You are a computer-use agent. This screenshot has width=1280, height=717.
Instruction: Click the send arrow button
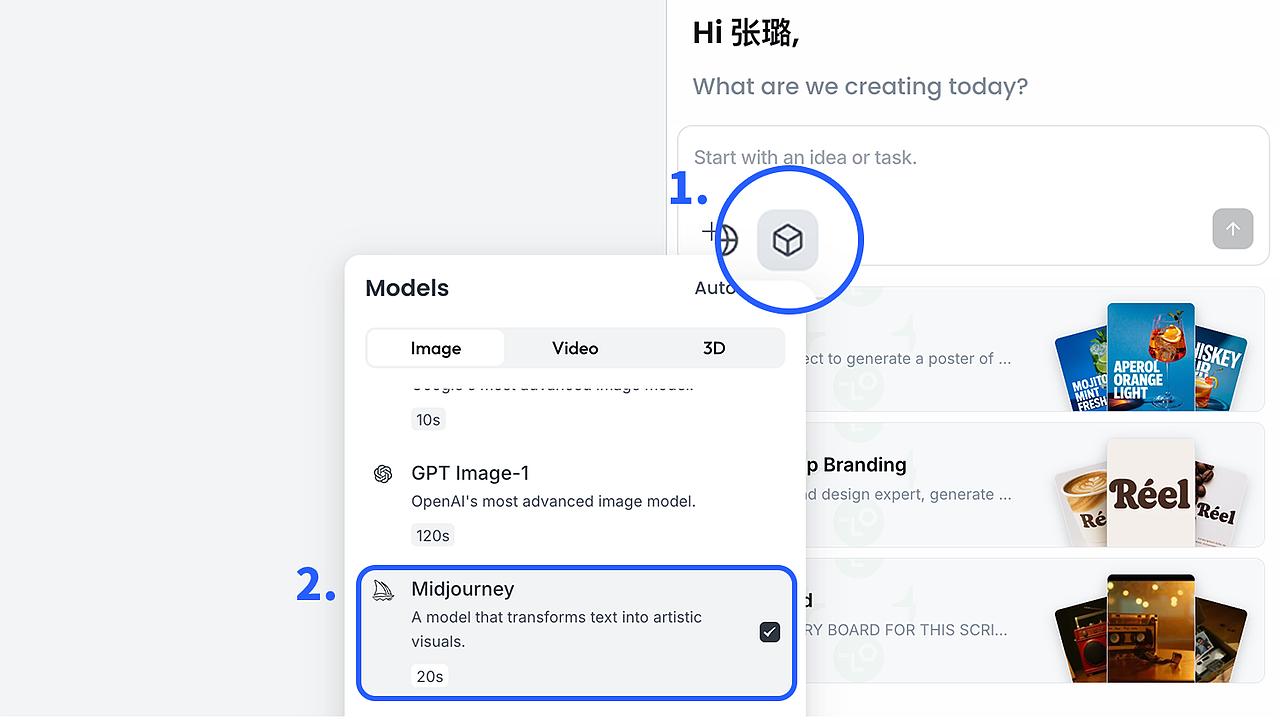(1233, 229)
